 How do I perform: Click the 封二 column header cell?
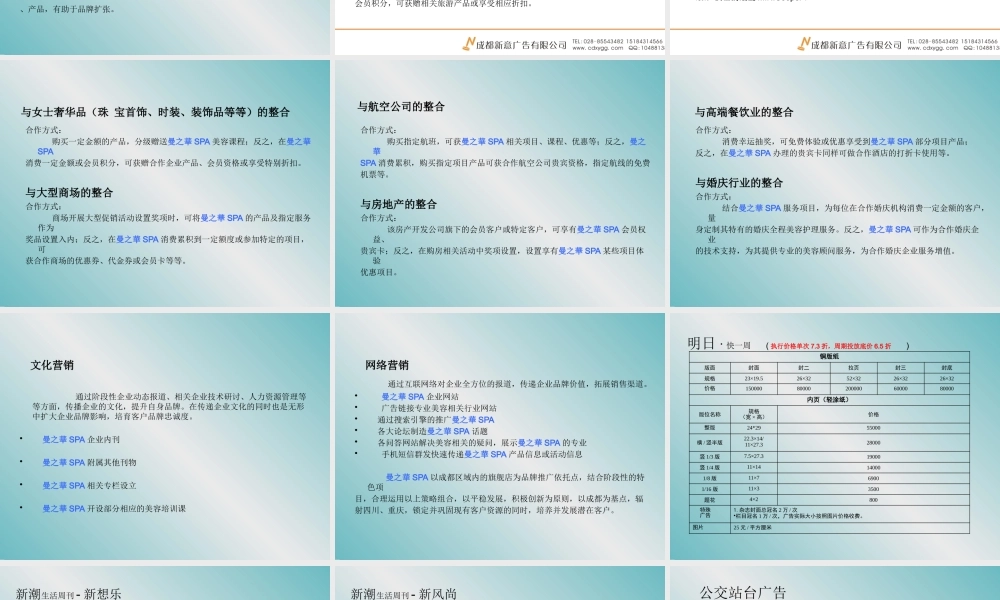click(804, 367)
